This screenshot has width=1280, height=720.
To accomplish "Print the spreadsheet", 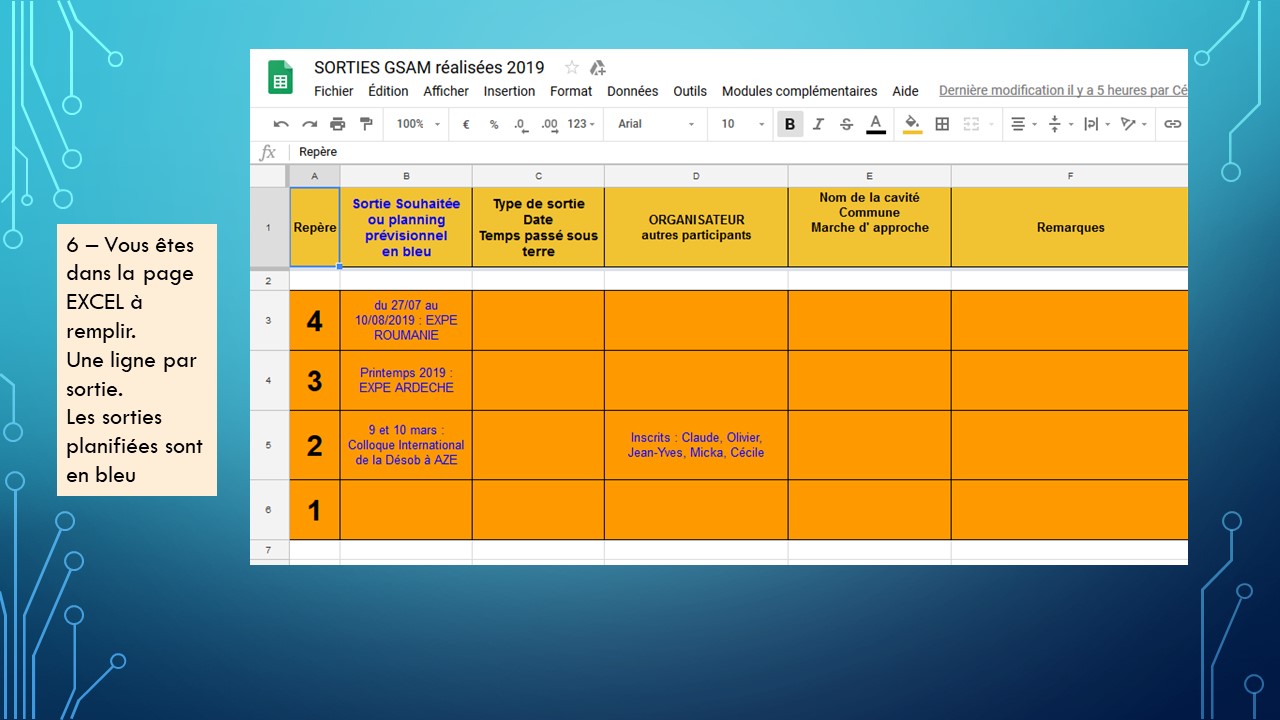I will (x=337, y=124).
